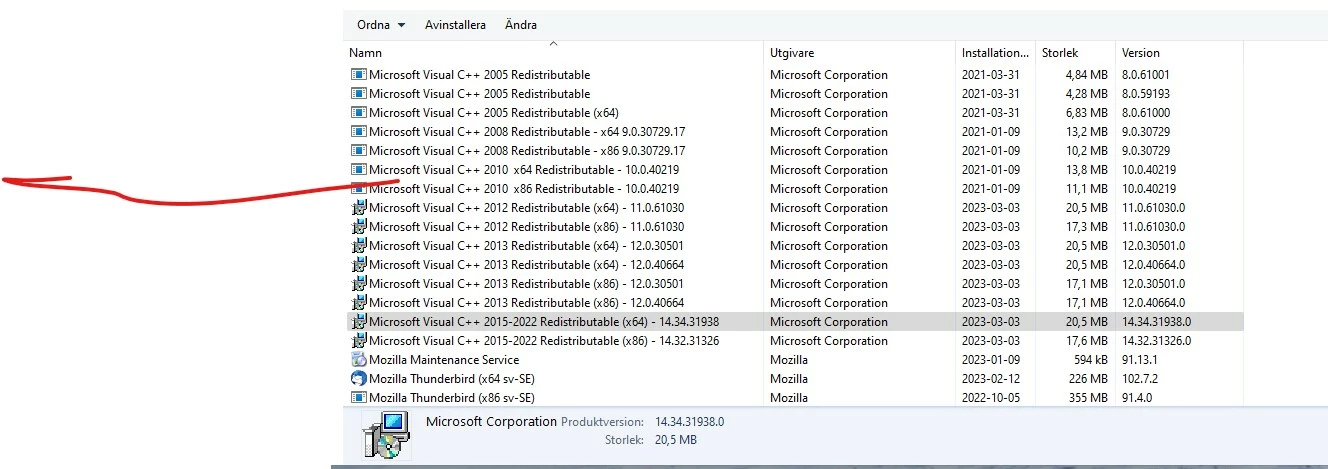
Task: Click version cell 8.0.59193
Action: point(1146,94)
